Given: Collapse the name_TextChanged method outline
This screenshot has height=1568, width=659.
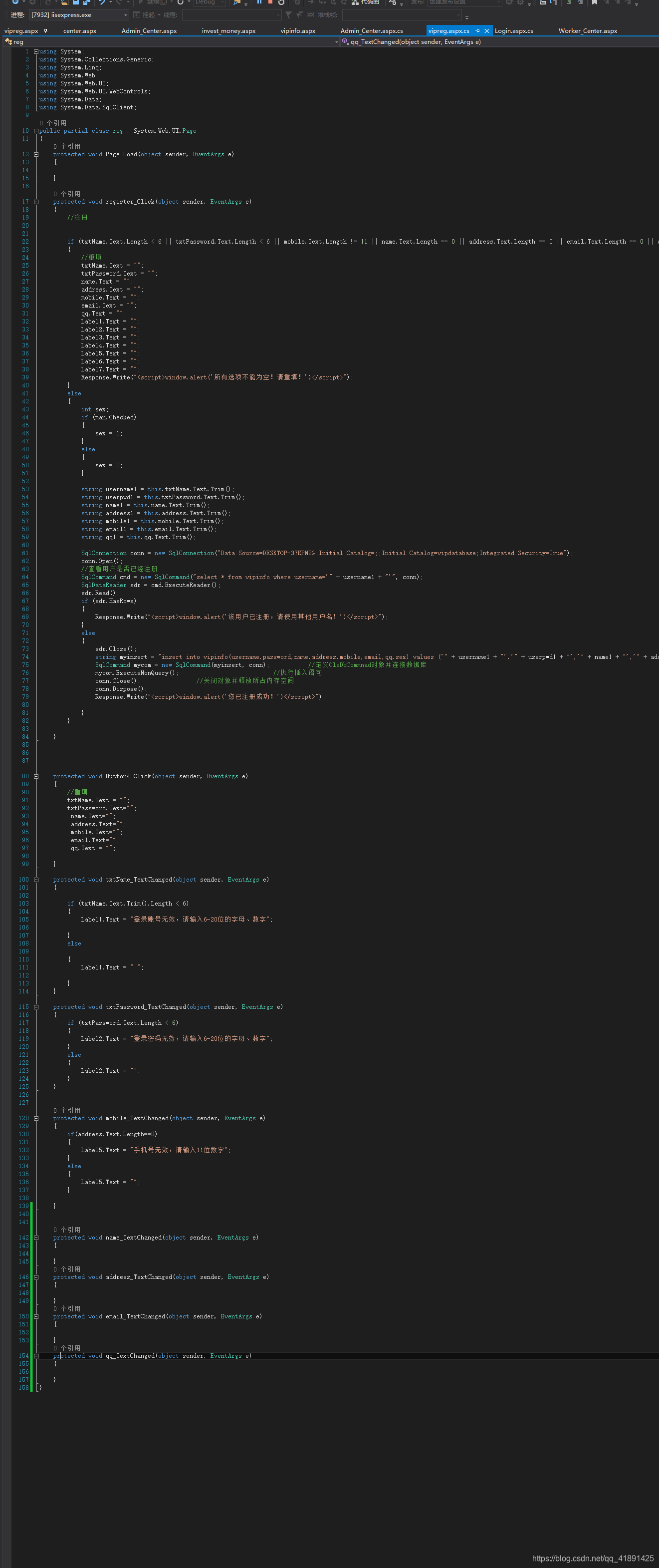Looking at the screenshot, I should (36, 1238).
